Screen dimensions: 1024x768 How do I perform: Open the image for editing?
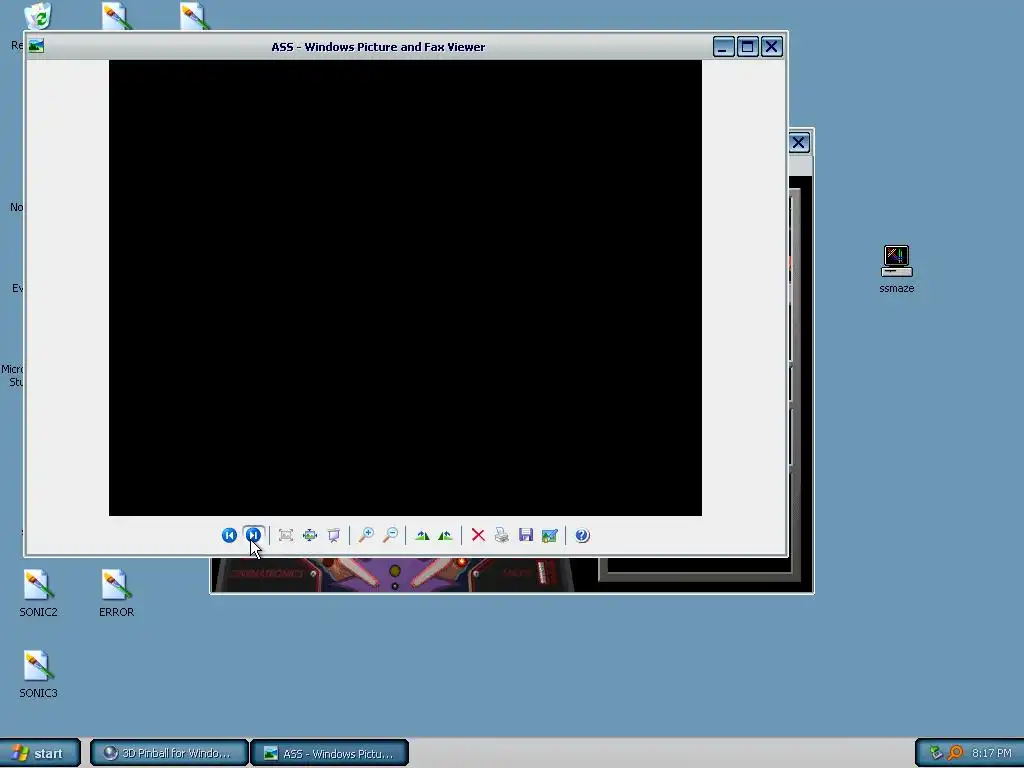coord(549,536)
